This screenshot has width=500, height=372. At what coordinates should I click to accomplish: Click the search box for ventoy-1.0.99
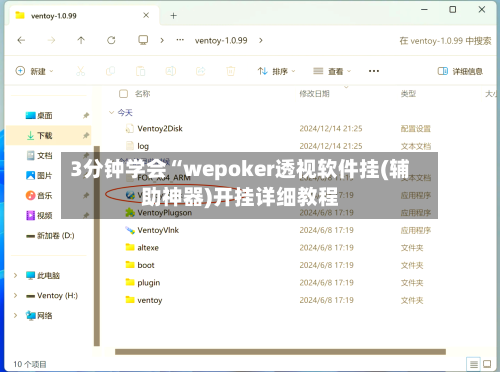click(445, 41)
